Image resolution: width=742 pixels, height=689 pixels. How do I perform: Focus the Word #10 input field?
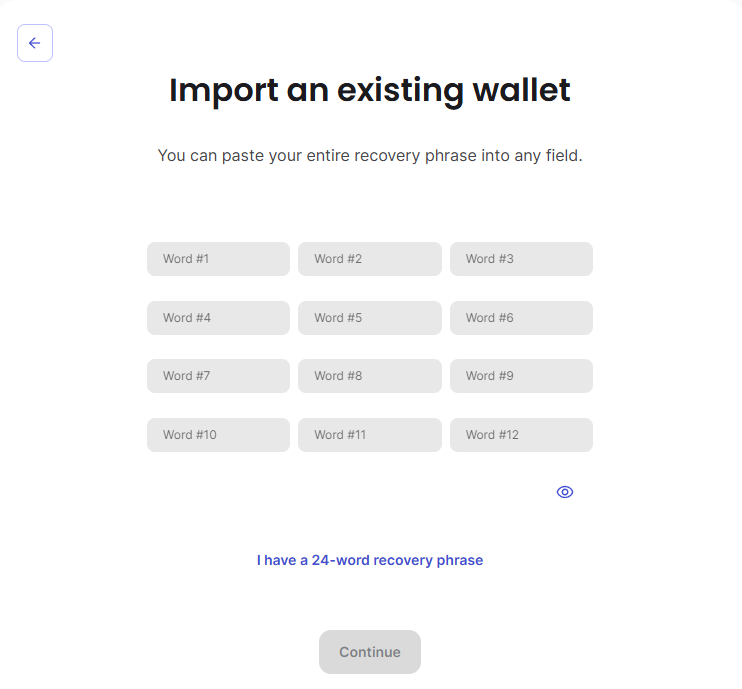tap(218, 435)
